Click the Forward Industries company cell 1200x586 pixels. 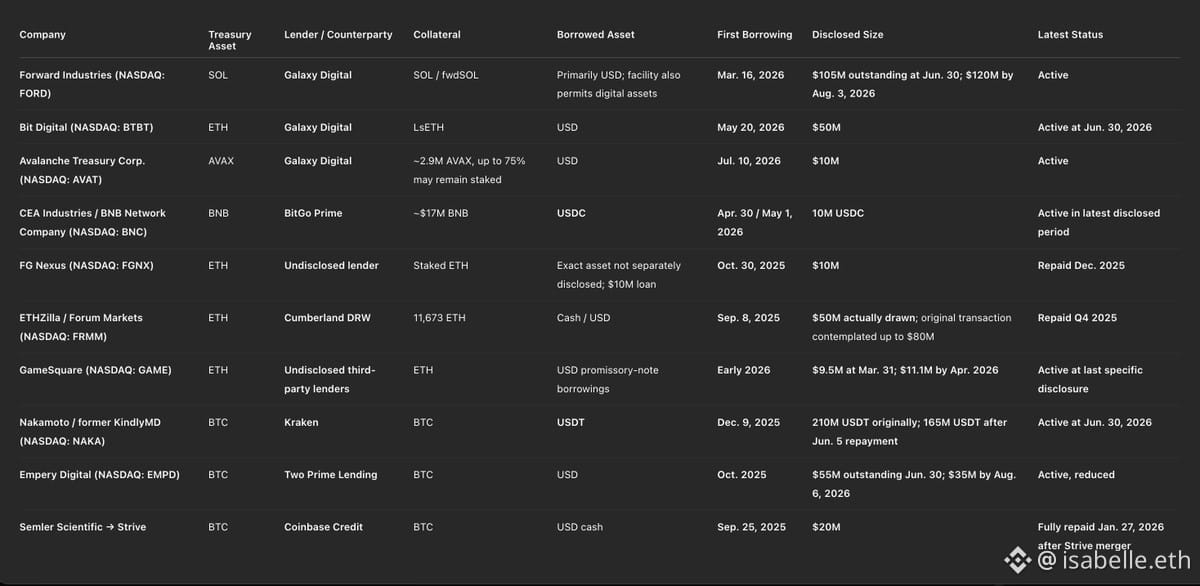[92, 84]
